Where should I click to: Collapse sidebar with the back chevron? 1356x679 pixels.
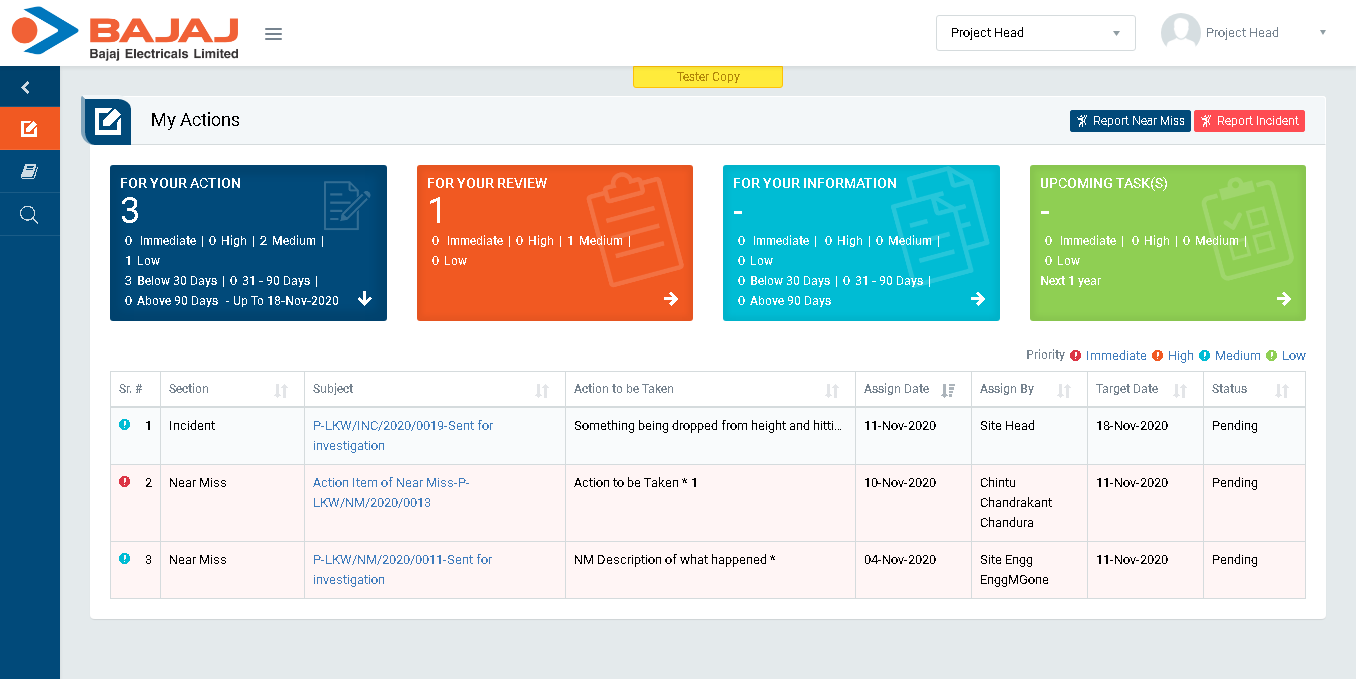click(x=26, y=88)
